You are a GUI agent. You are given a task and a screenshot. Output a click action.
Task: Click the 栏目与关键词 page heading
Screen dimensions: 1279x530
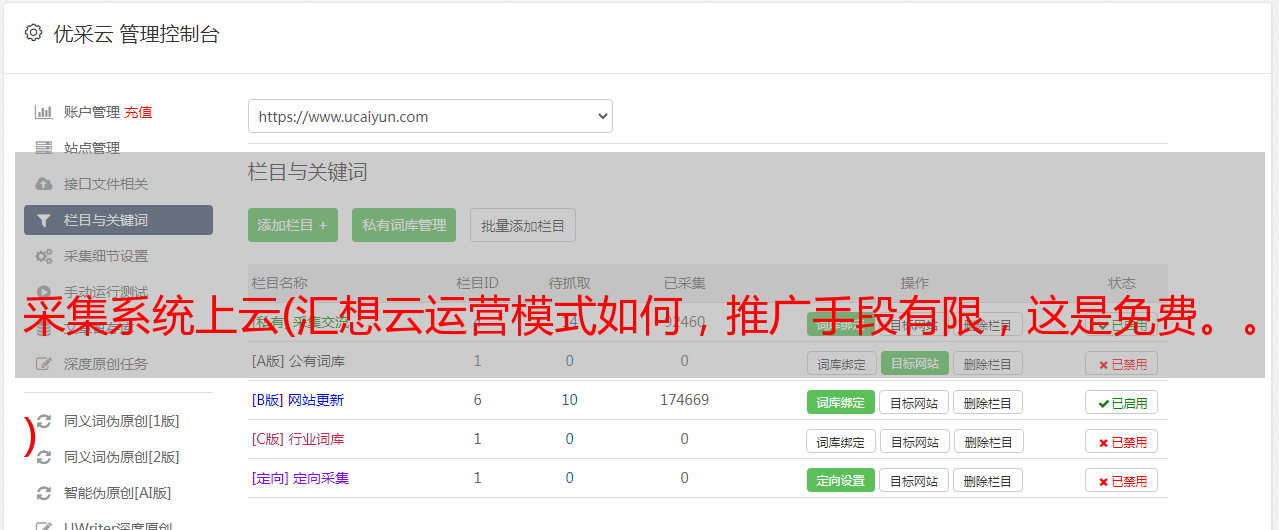[308, 172]
